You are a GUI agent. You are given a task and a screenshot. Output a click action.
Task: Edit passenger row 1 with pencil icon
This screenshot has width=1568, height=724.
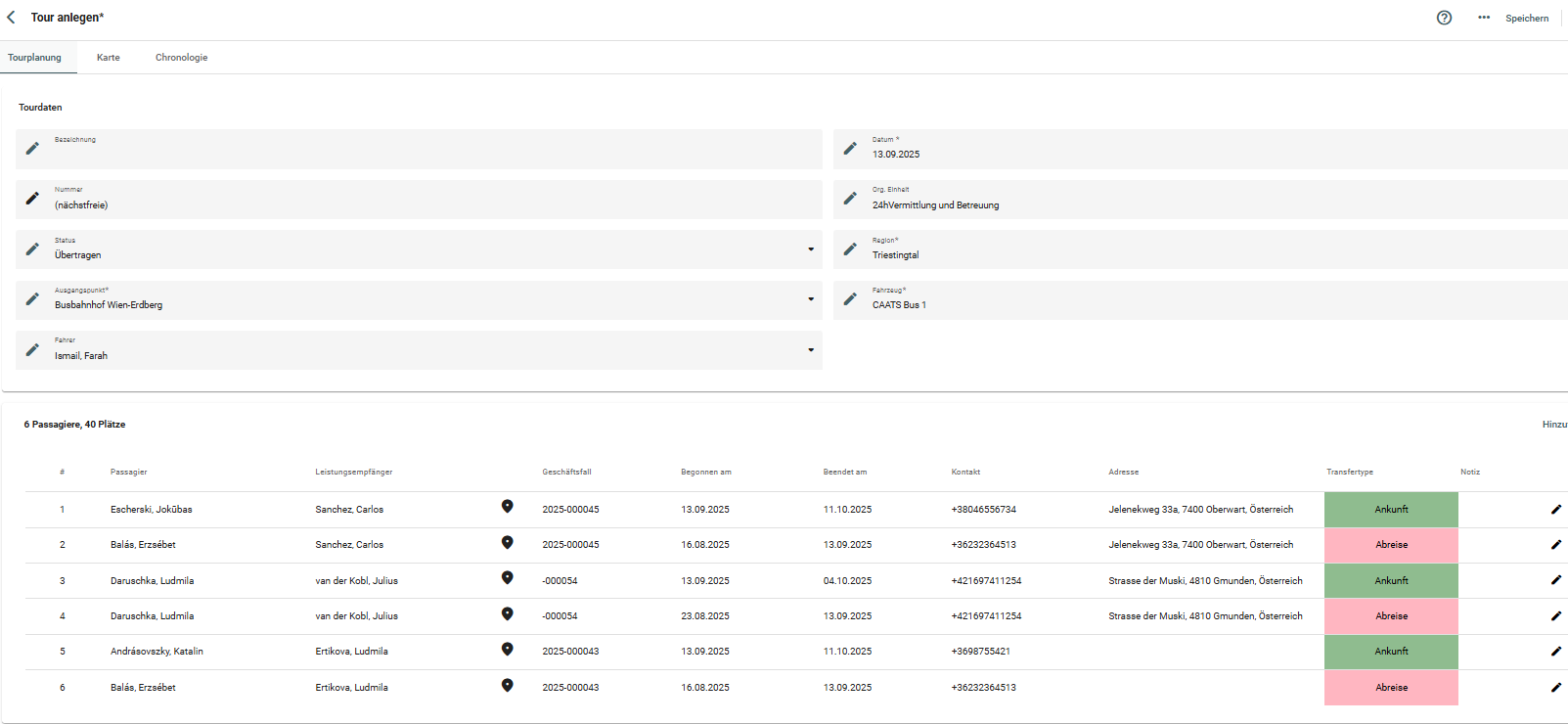pos(1555,510)
